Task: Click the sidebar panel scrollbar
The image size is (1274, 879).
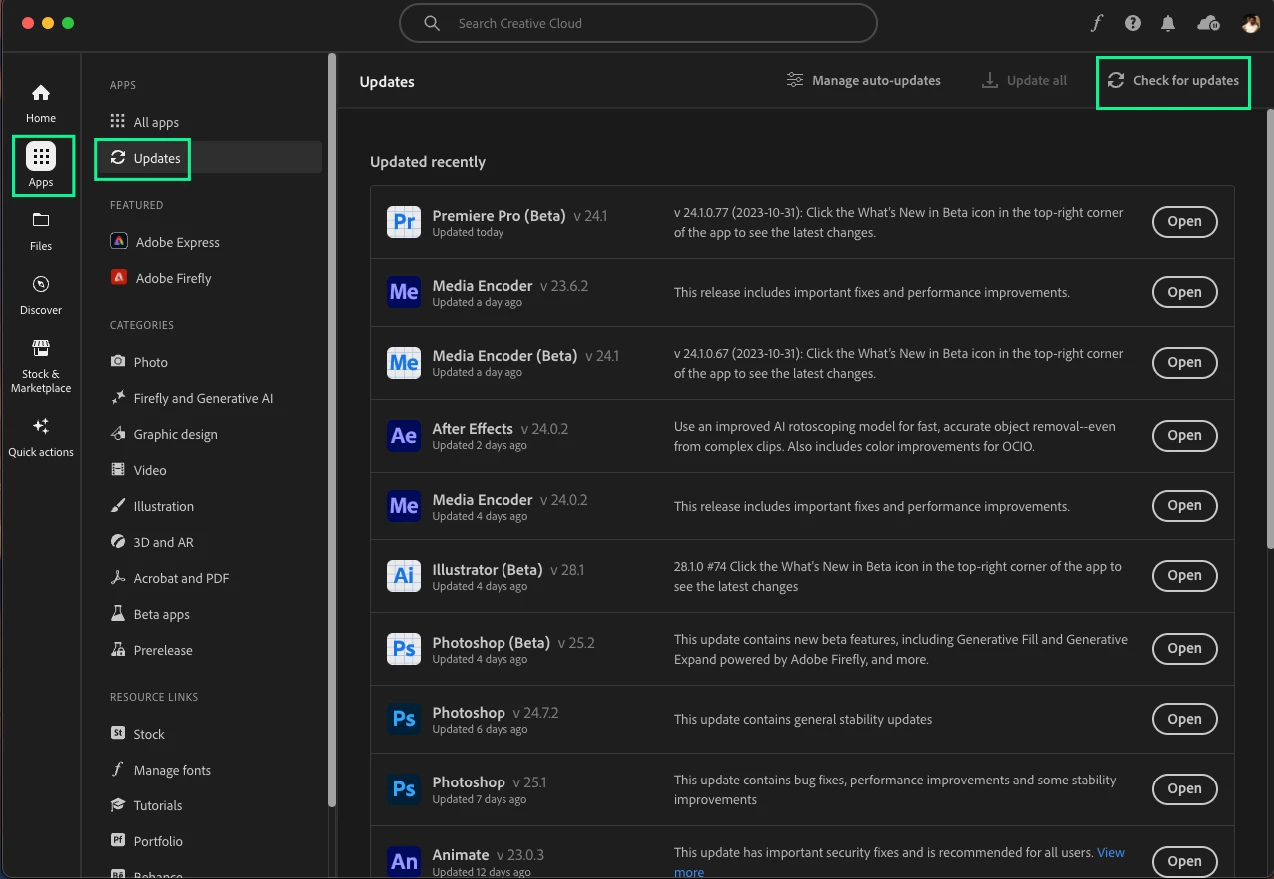Action: coord(331,430)
